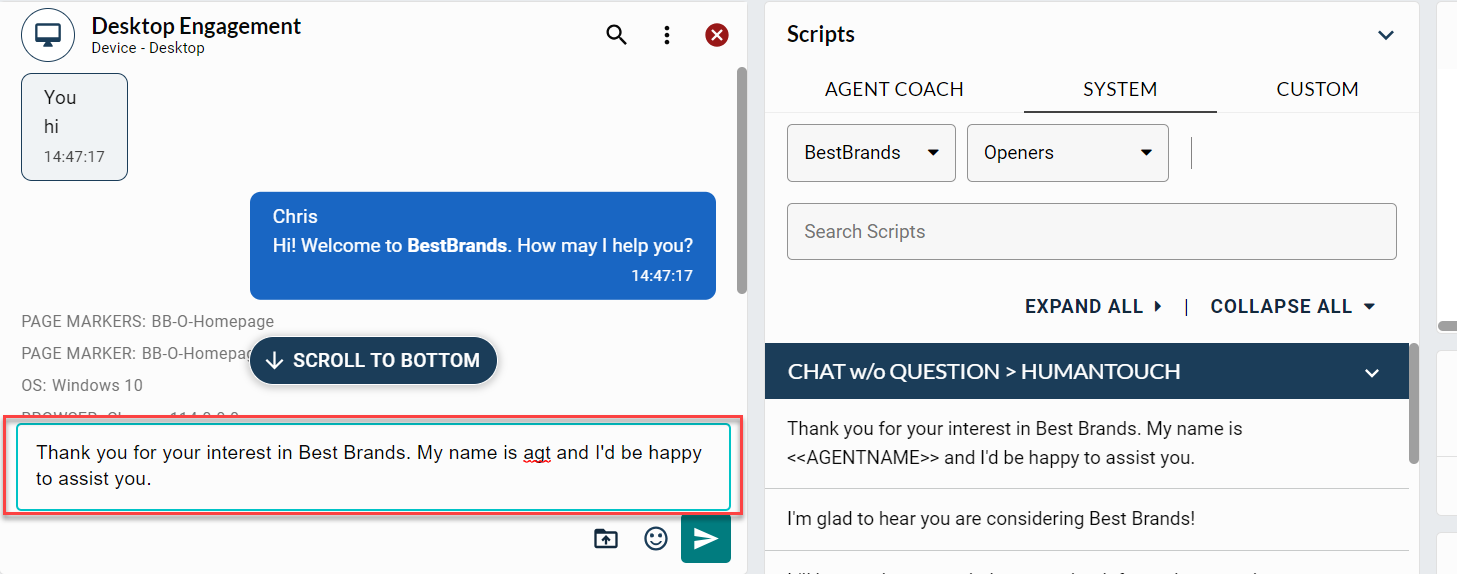1457x574 pixels.
Task: Collapse the Scripts panel chevron
Action: click(x=1386, y=35)
